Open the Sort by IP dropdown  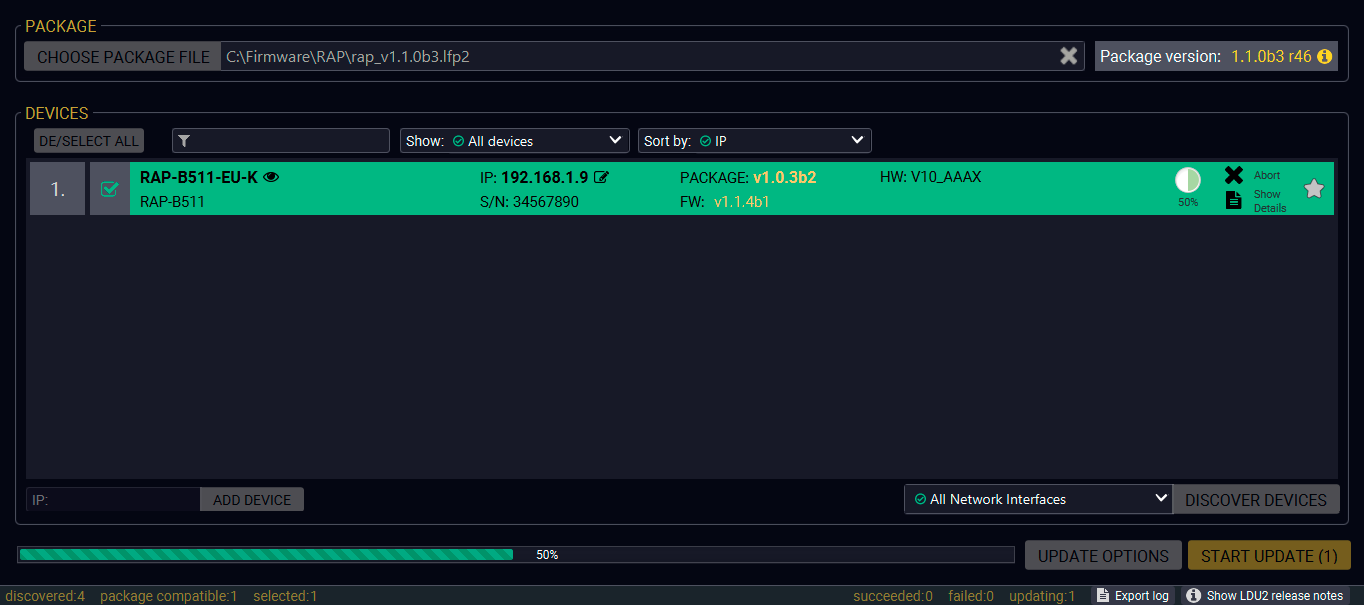[754, 141]
